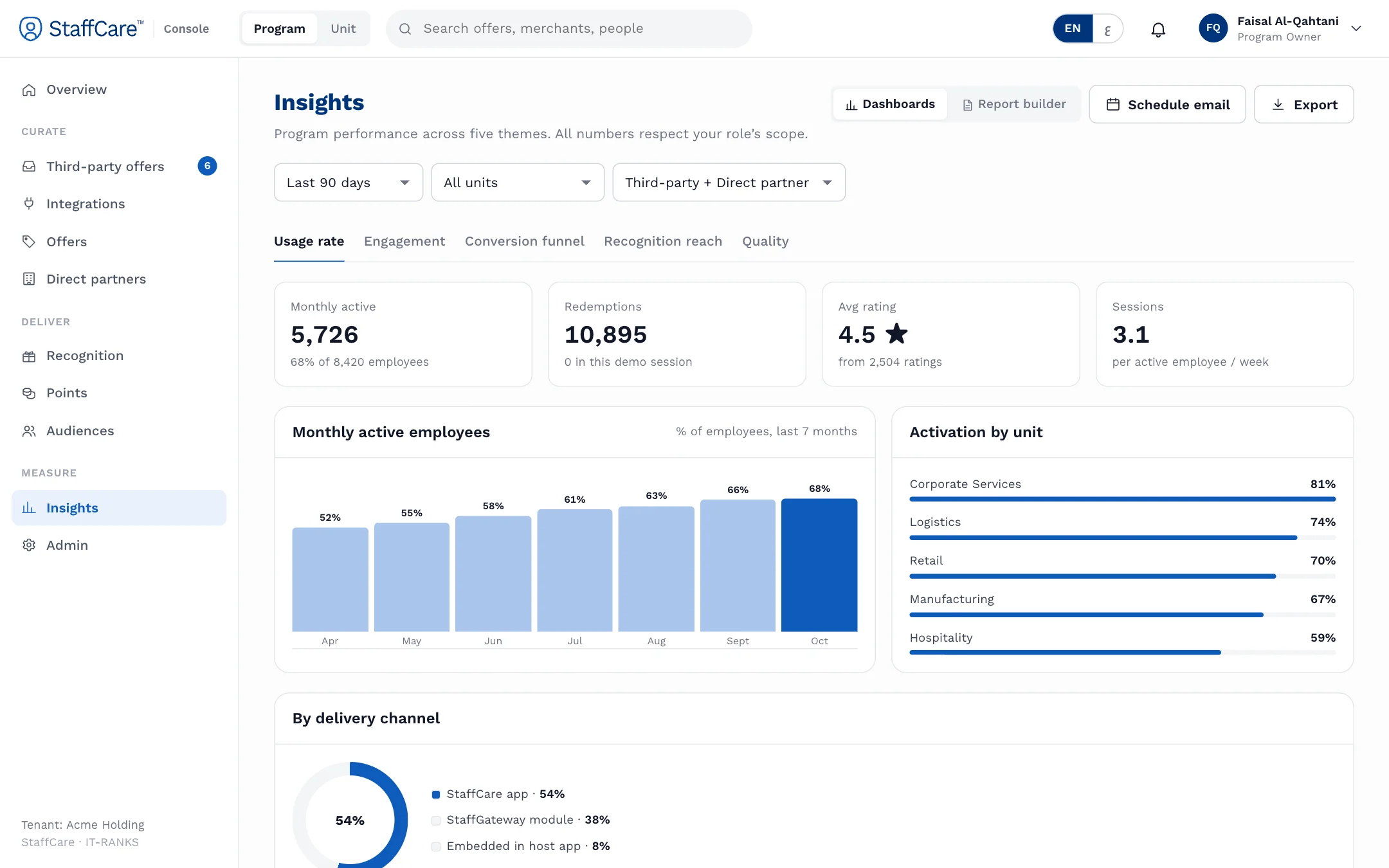Select the Program scope toggle
Screen dimensions: 1389x868
279,28
